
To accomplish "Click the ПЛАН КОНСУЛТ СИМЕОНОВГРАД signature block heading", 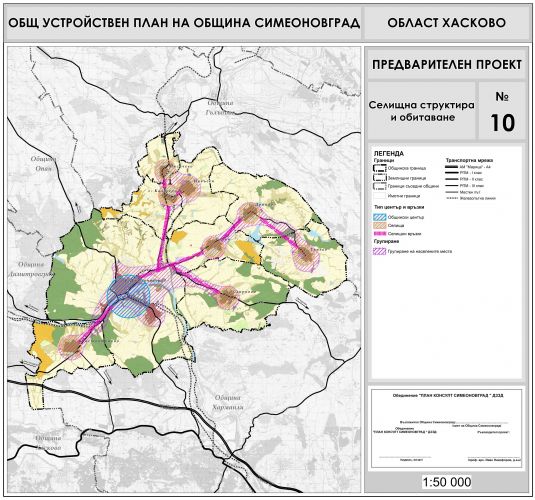I will coord(448,396).
